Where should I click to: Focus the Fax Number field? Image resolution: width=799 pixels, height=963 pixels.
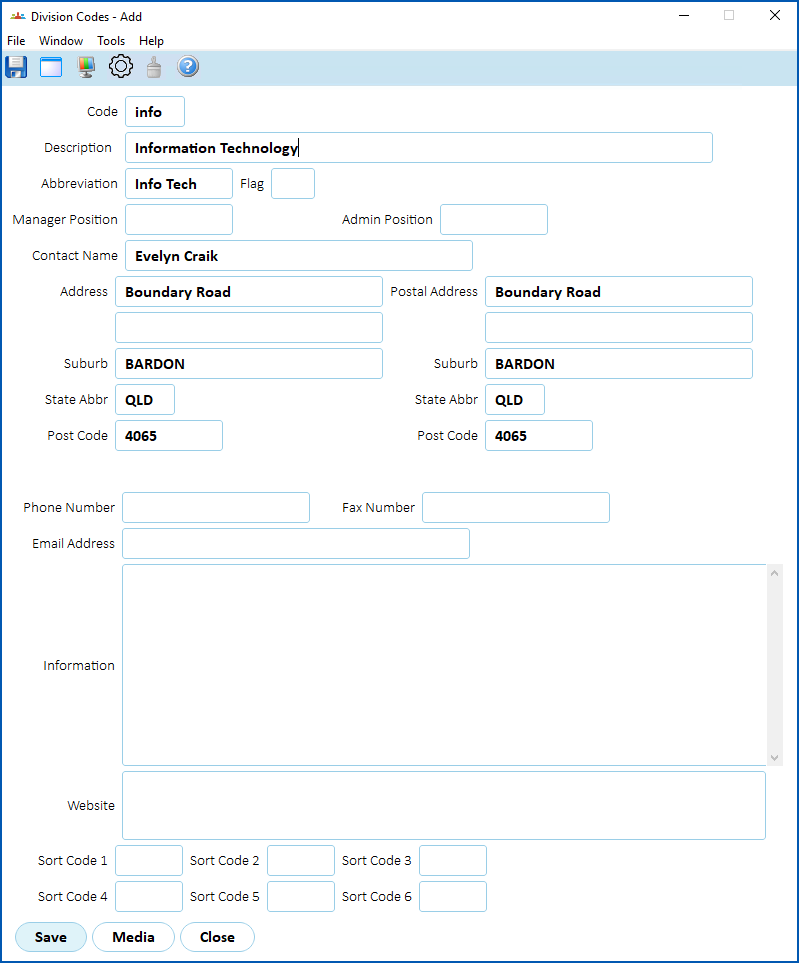point(516,507)
